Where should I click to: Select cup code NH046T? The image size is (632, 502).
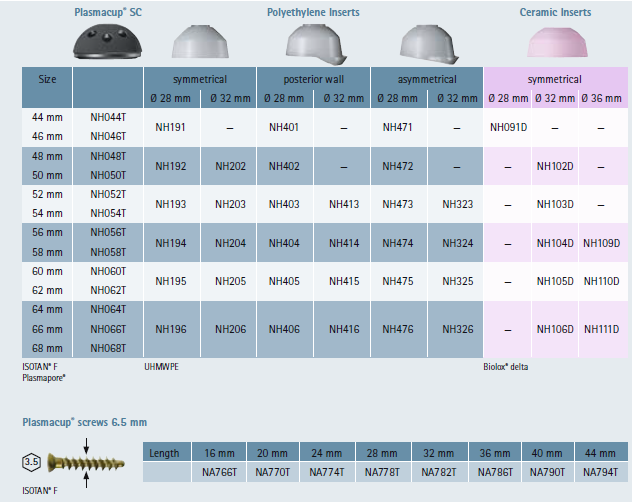pyautogui.click(x=108, y=136)
